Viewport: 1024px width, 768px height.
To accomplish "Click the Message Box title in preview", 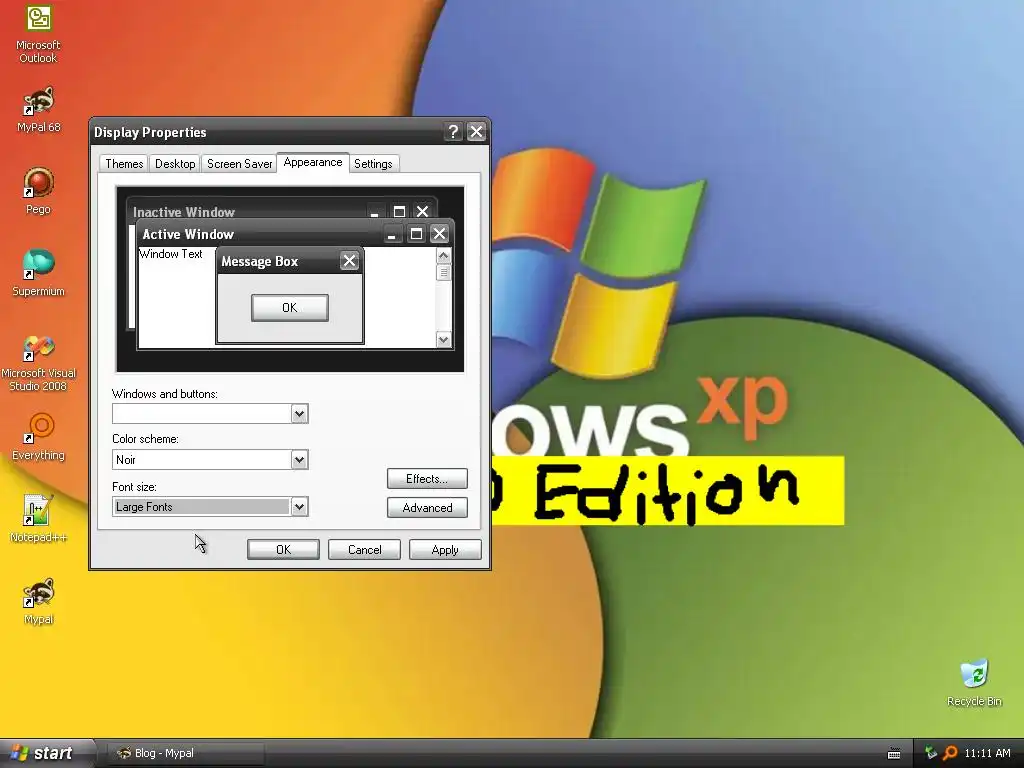I will pyautogui.click(x=259, y=261).
